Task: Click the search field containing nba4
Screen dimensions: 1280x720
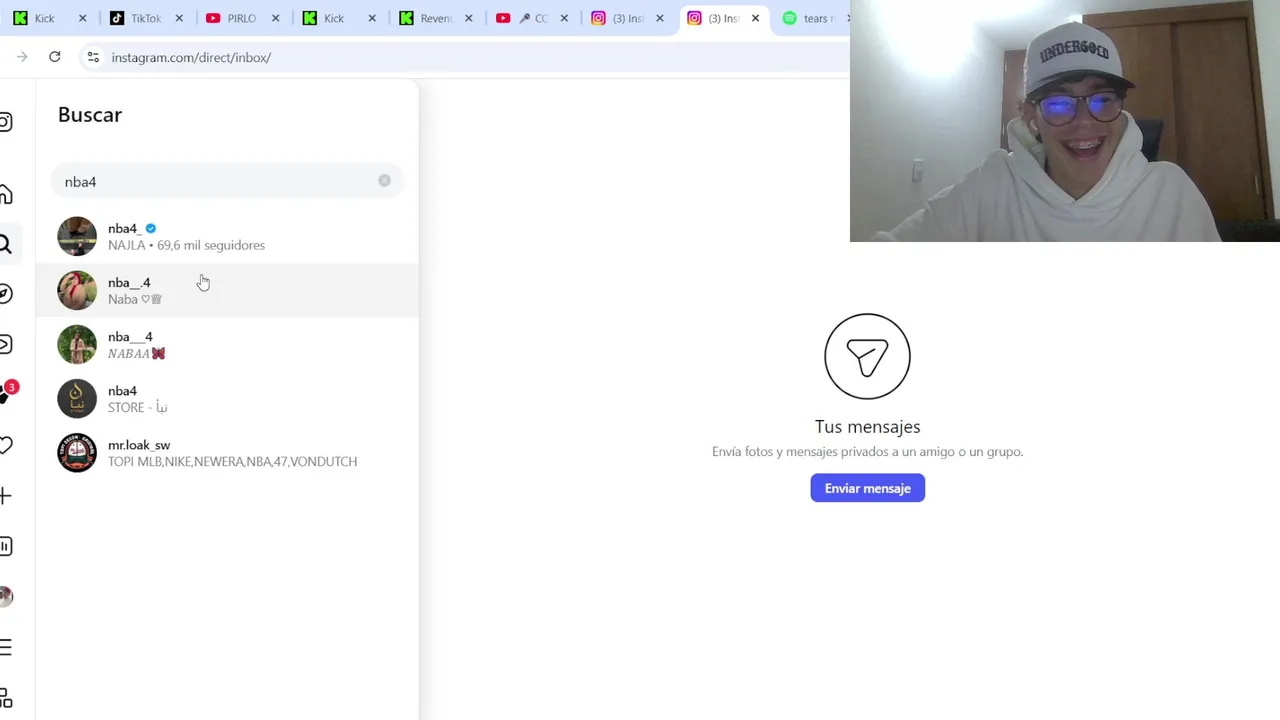Action: pyautogui.click(x=227, y=182)
